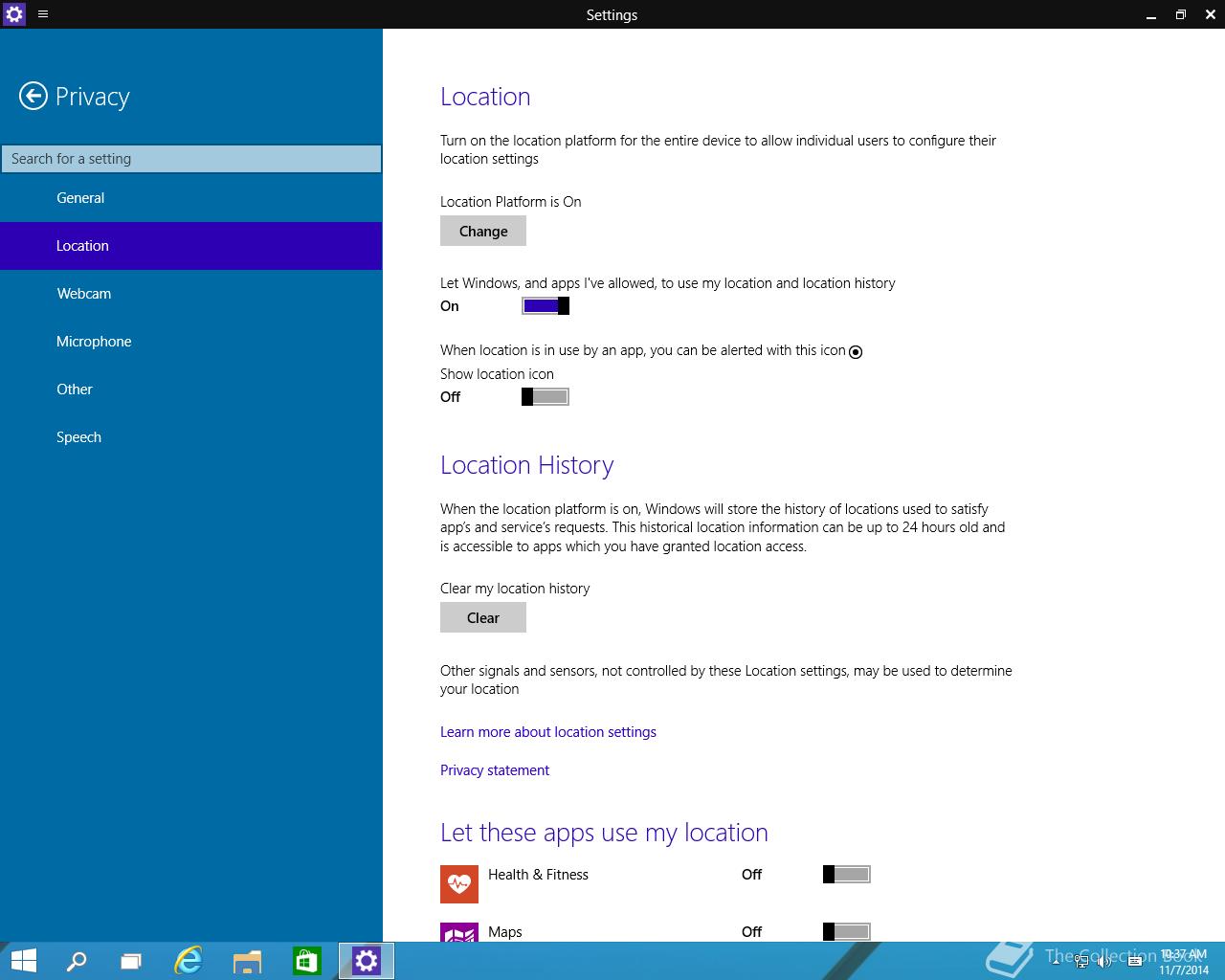Open the Privacy statement link

click(495, 770)
